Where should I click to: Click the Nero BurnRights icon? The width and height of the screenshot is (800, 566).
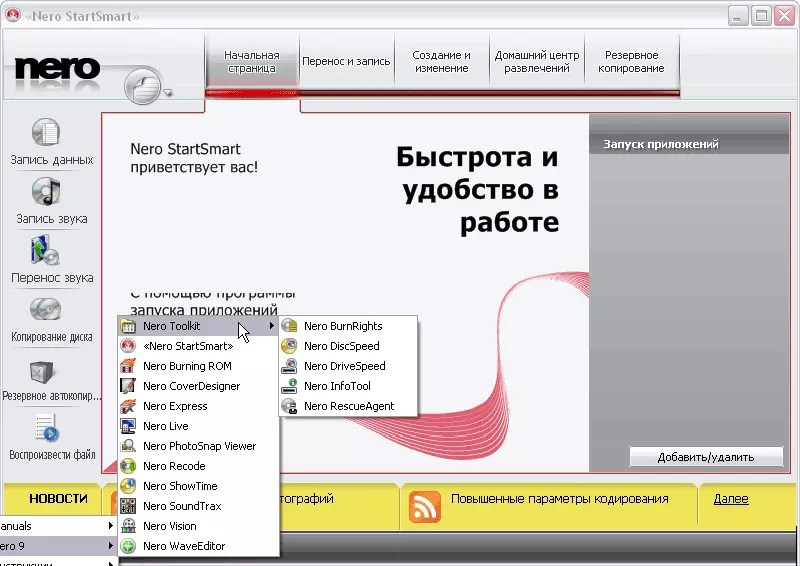pos(289,326)
